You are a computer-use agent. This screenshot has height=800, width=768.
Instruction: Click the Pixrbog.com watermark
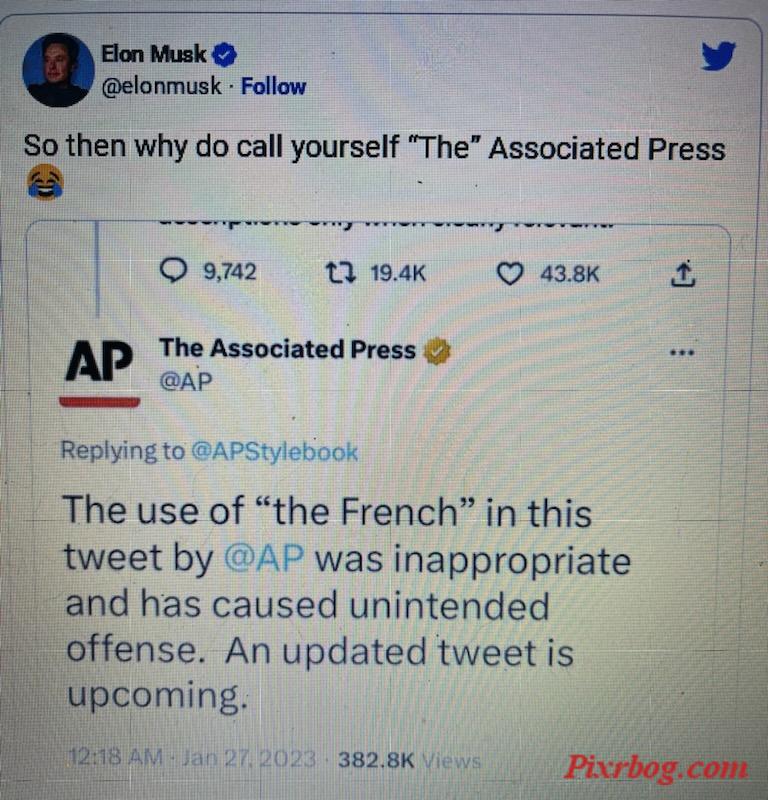(656, 767)
